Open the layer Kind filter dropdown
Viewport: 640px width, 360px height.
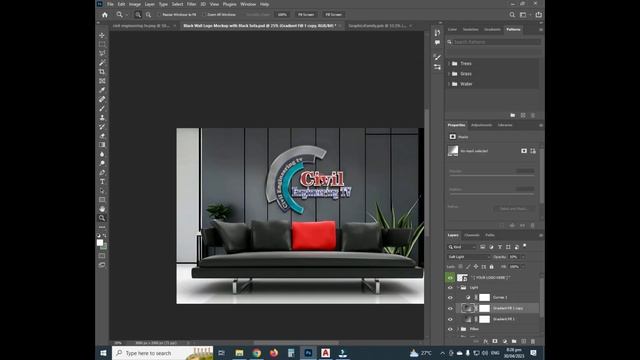(462, 247)
